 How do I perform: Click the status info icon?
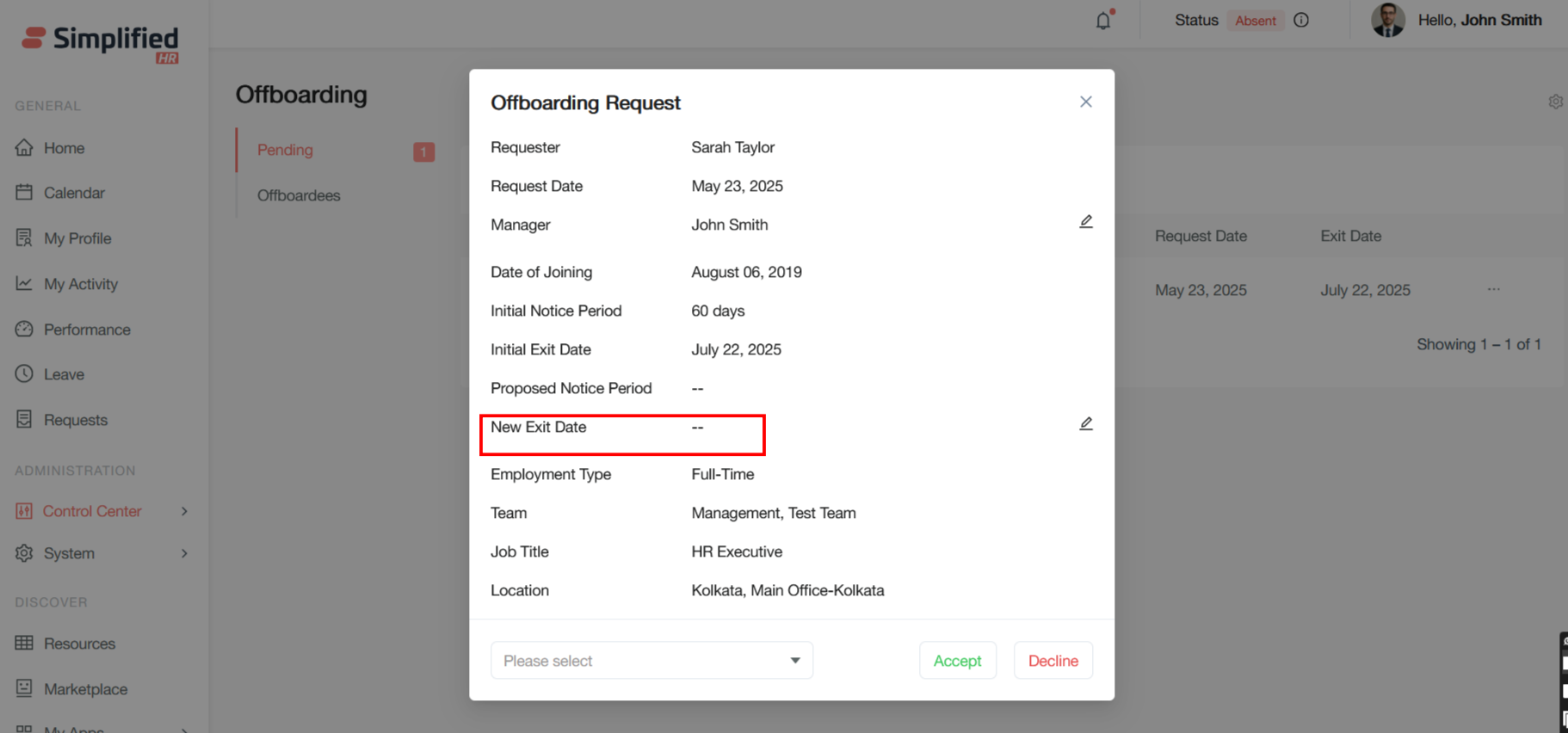tap(1301, 20)
